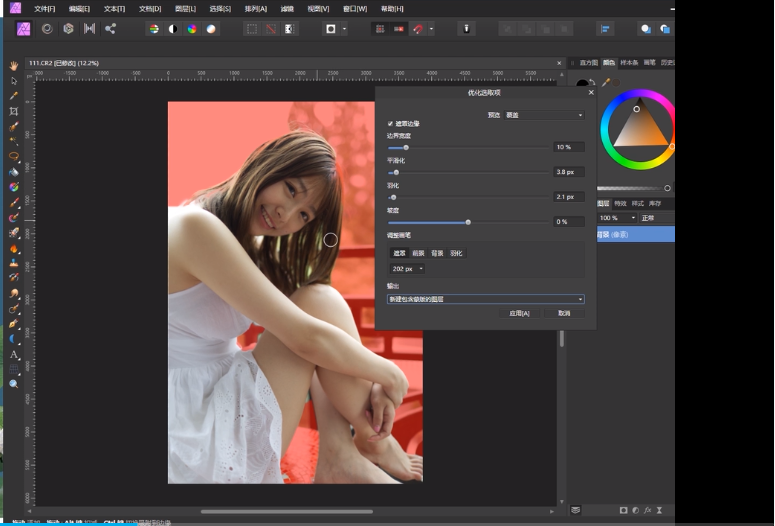775x526 pixels.
Task: Click the 取消 button
Action: [564, 313]
